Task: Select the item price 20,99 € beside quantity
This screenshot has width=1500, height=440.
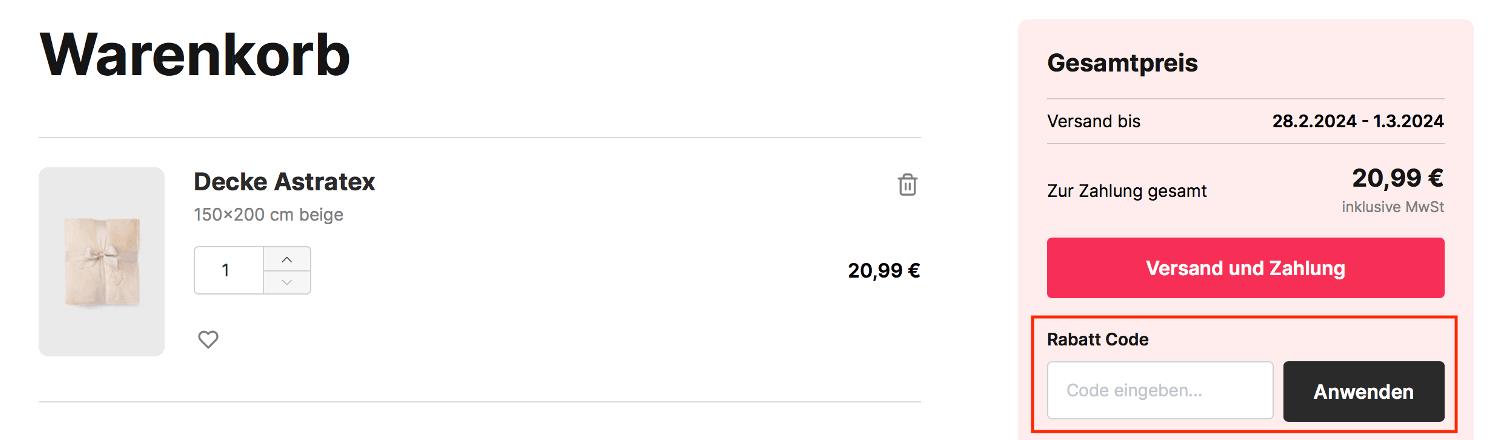Action: tap(884, 270)
